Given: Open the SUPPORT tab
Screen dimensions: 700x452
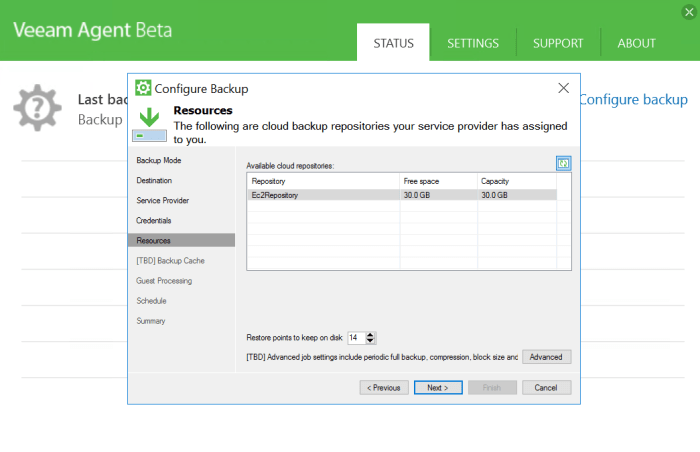Looking at the screenshot, I should pos(558,43).
